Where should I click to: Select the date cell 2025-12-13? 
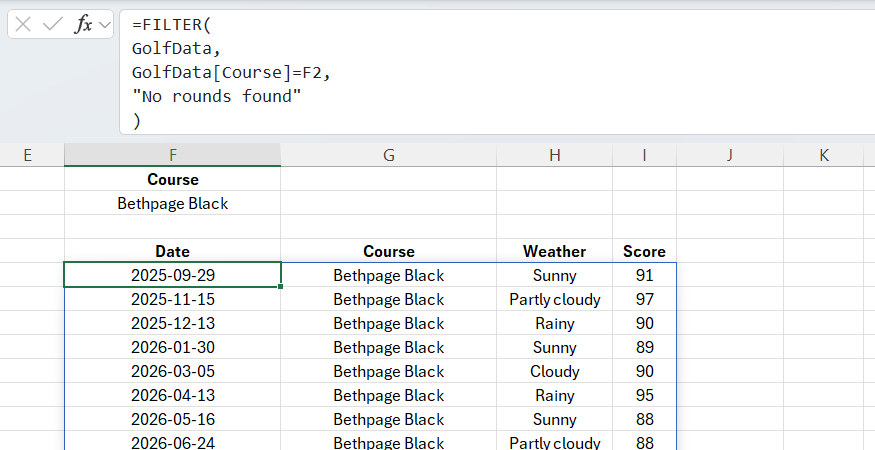(172, 323)
